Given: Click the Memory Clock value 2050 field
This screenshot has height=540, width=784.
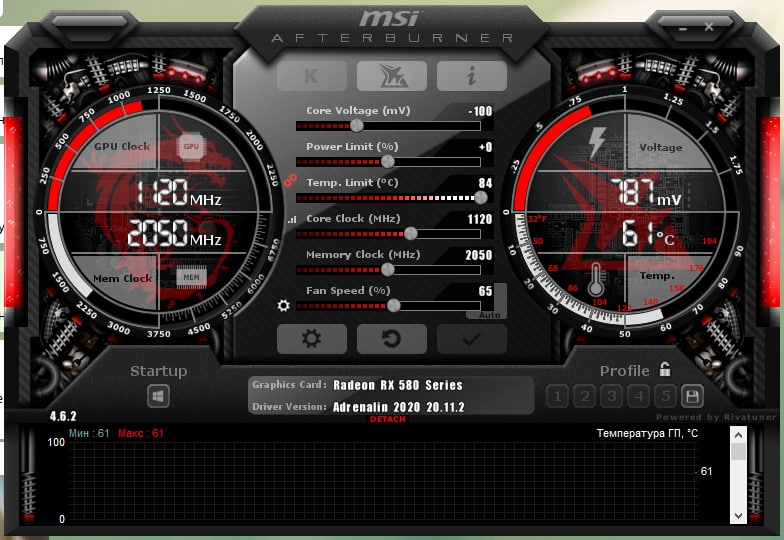Looking at the screenshot, I should [478, 255].
